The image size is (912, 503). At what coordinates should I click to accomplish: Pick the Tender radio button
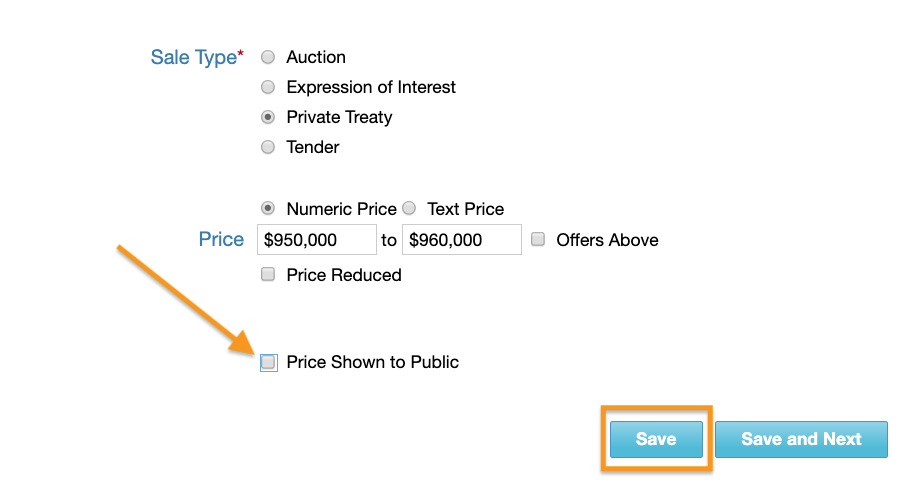point(268,148)
